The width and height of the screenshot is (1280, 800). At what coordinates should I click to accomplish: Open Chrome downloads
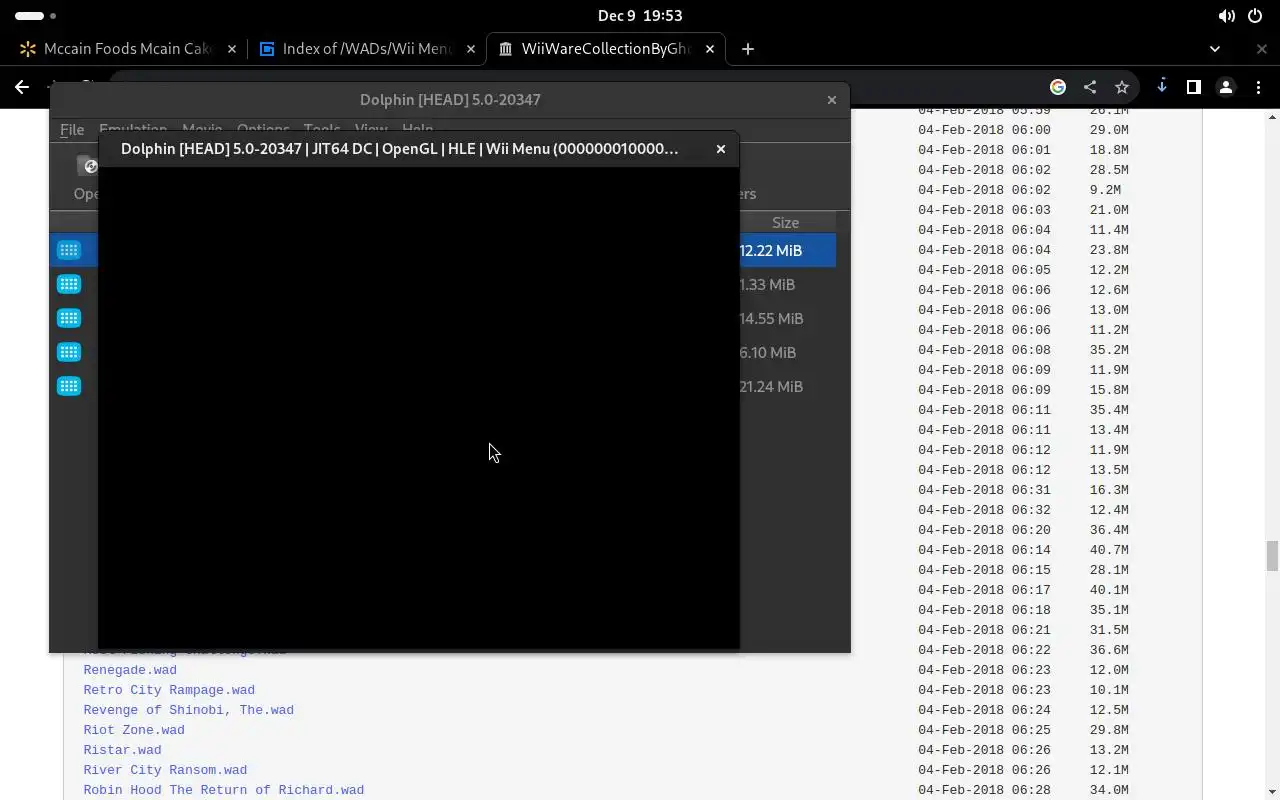coord(1162,87)
